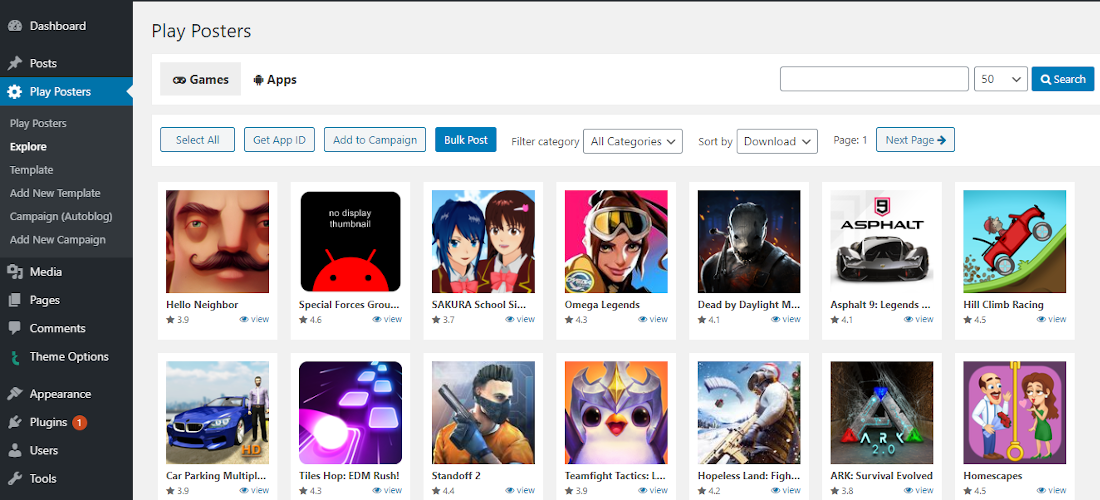
Task: Click the Play Posters gear icon
Action: 14,92
